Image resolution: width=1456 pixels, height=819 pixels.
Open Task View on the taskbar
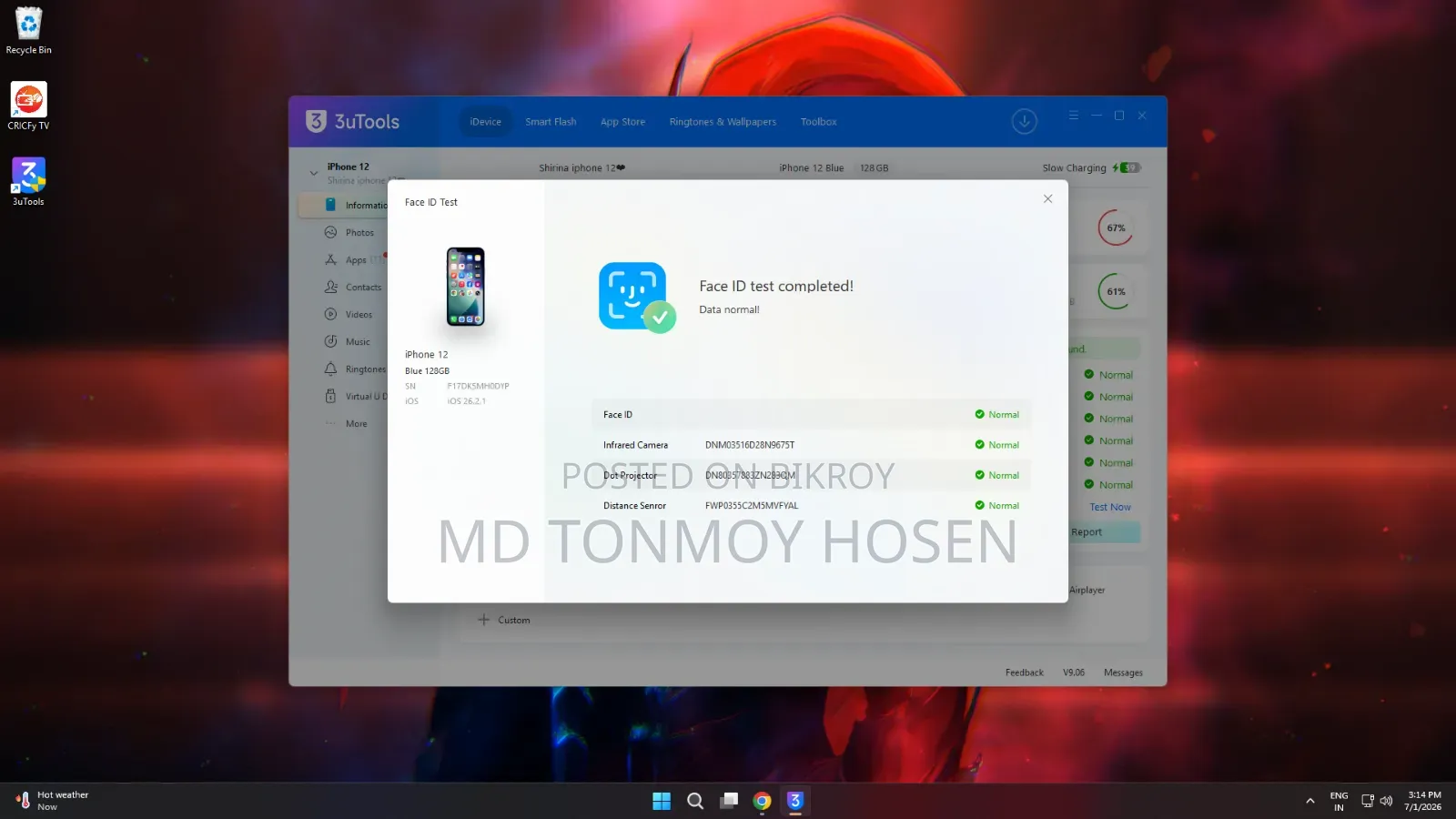pyautogui.click(x=729, y=801)
